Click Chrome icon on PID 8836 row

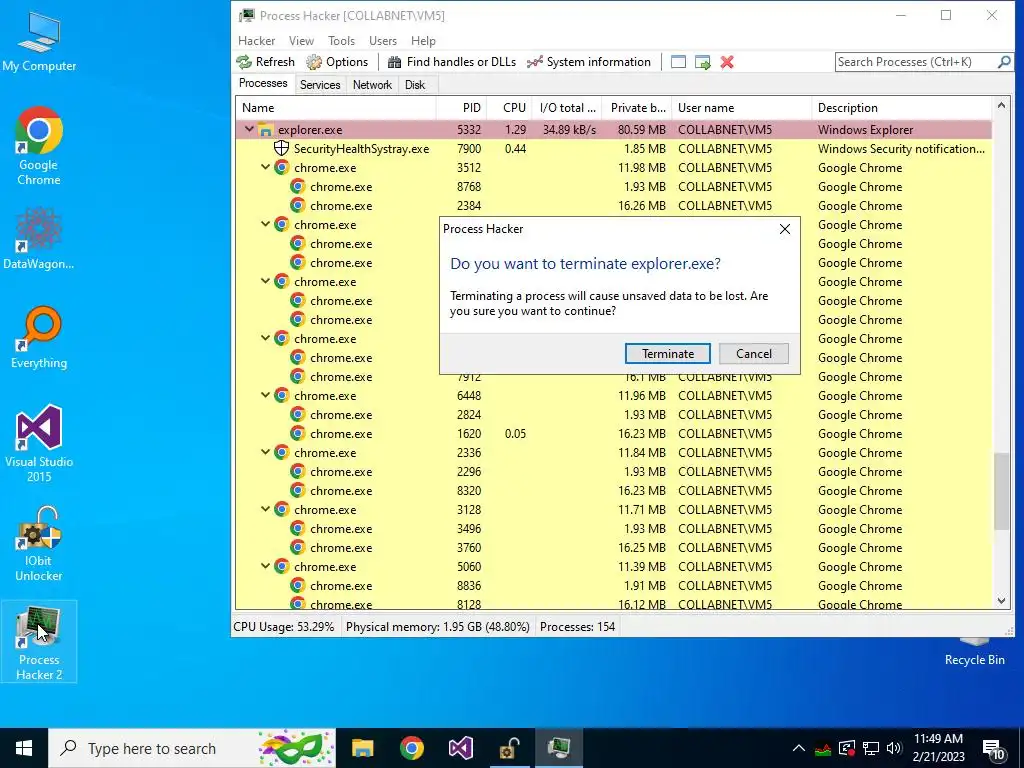[298, 585]
